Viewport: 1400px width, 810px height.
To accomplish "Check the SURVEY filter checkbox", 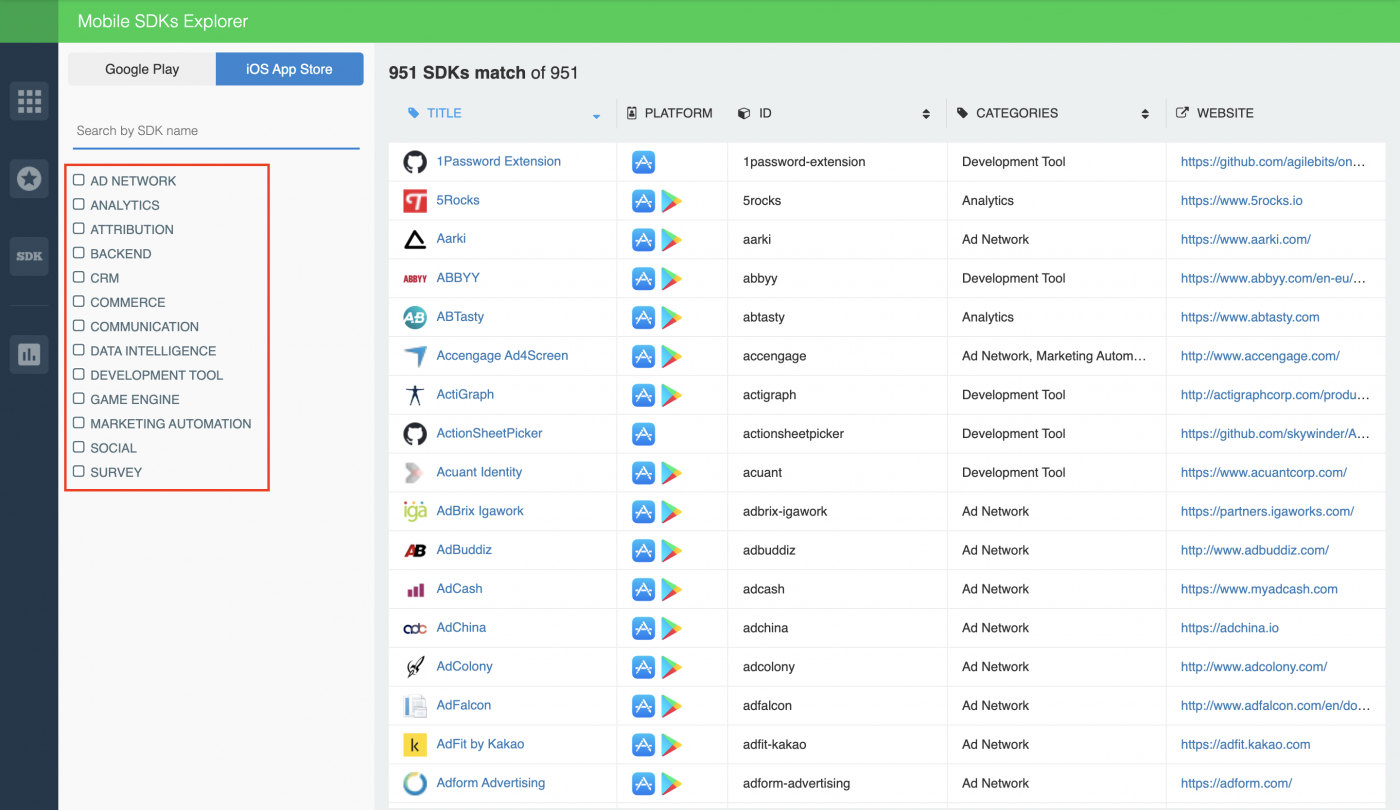I will [78, 472].
